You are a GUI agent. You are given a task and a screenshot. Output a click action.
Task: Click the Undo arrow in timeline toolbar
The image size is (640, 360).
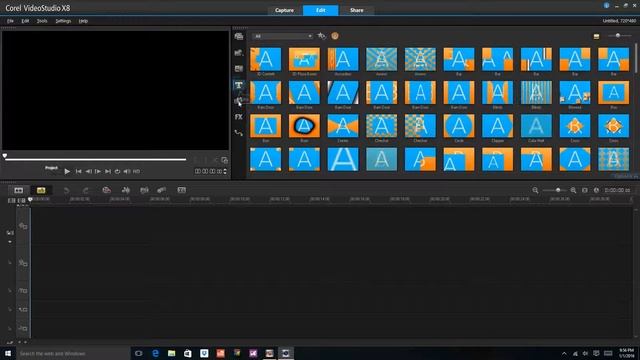(x=67, y=190)
